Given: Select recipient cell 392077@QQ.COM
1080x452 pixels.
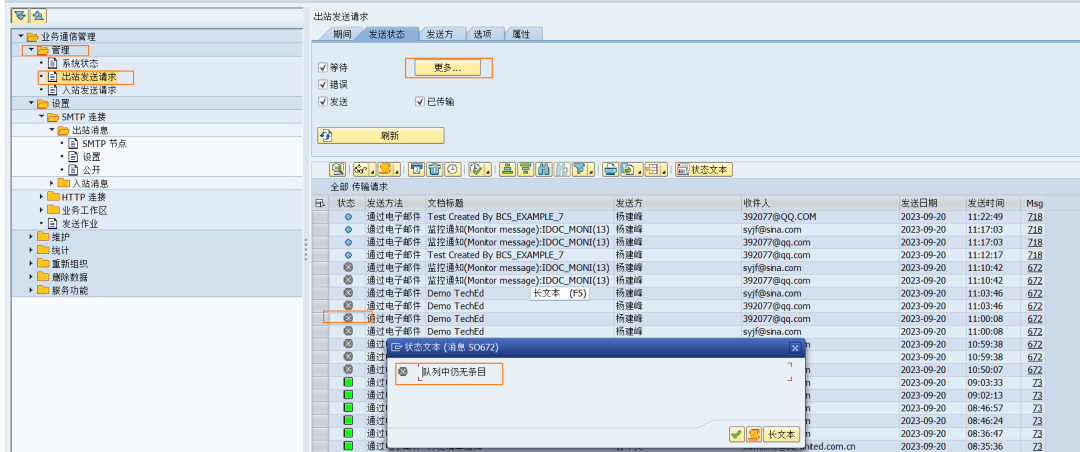Looking at the screenshot, I should 779,216.
